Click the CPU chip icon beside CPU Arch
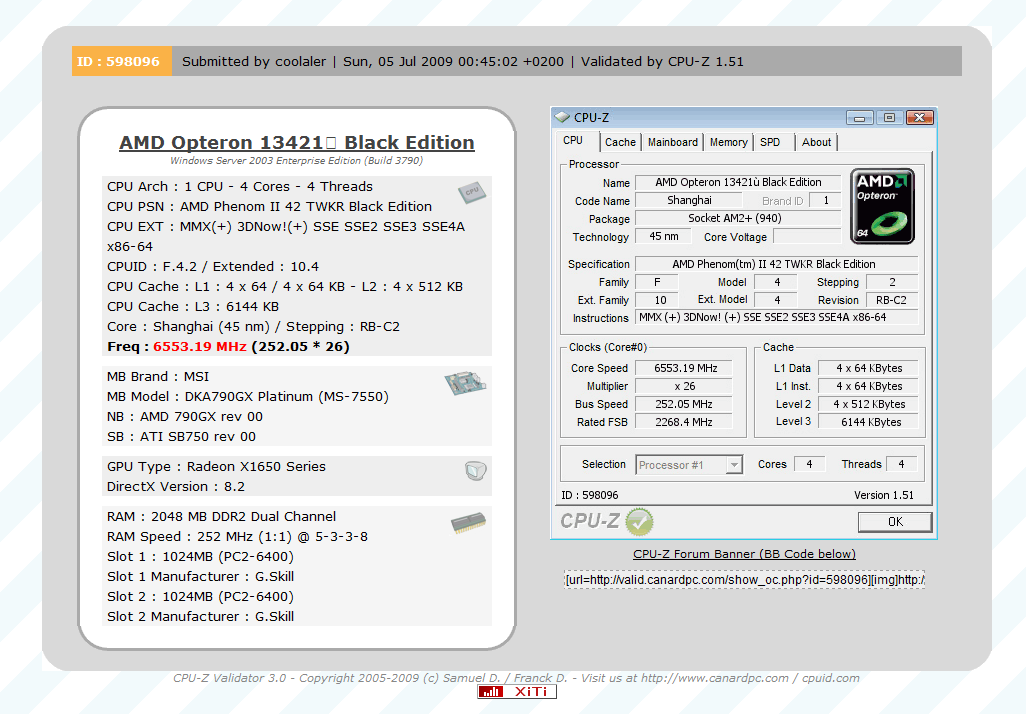Screen dimensions: 1026x714 tap(472, 192)
